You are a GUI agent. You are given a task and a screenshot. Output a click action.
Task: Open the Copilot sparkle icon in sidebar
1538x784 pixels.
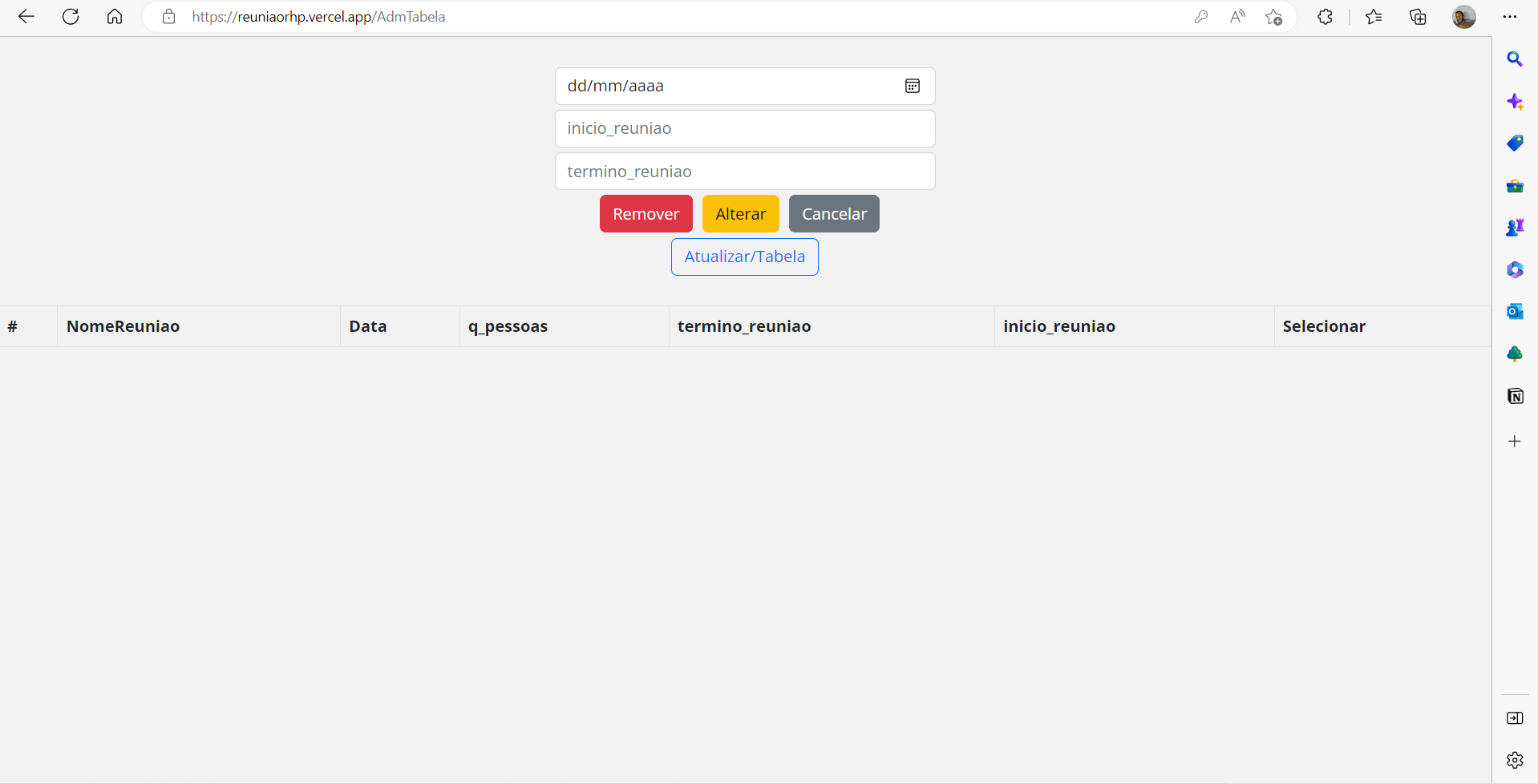click(1516, 102)
